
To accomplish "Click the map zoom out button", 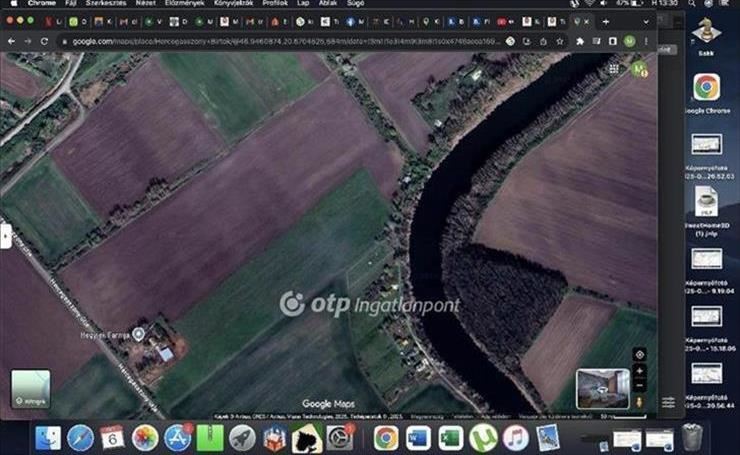I will pyautogui.click(x=640, y=386).
